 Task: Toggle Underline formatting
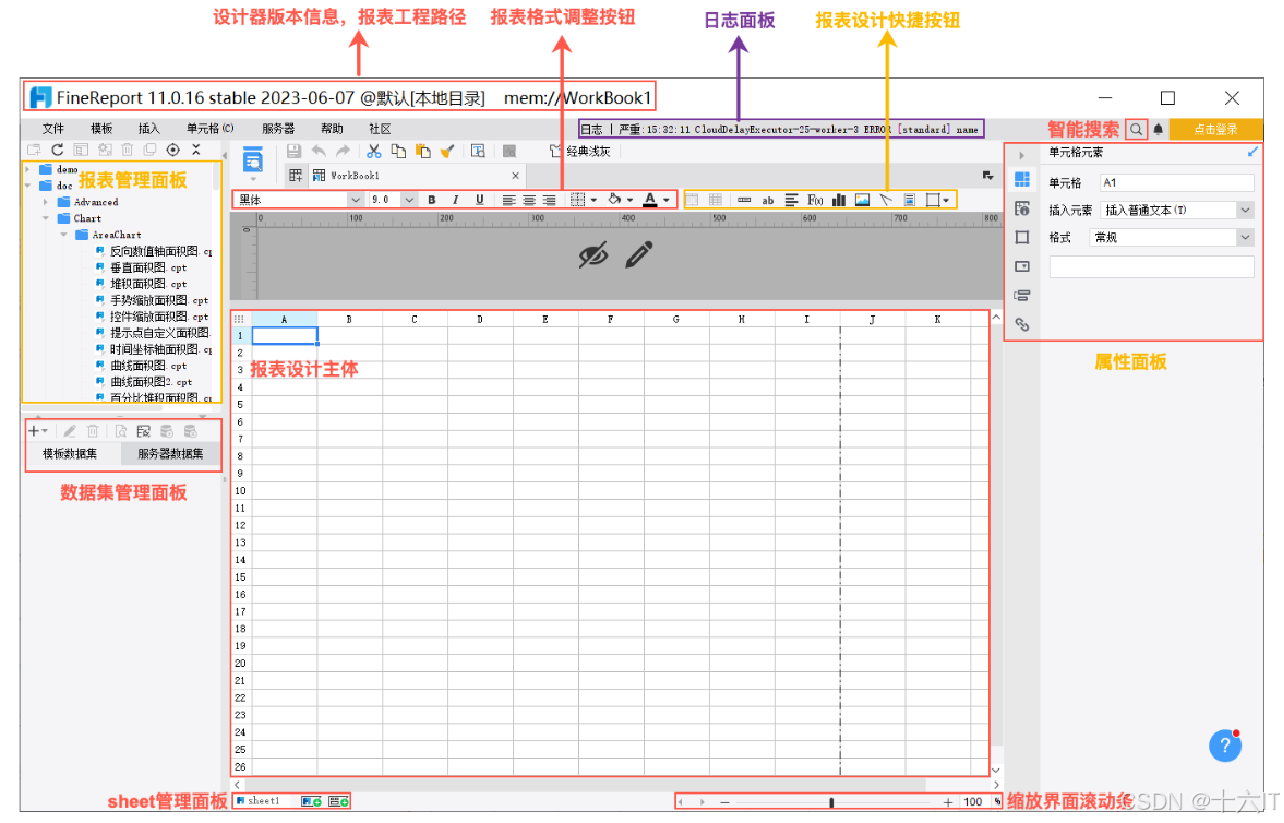479,200
